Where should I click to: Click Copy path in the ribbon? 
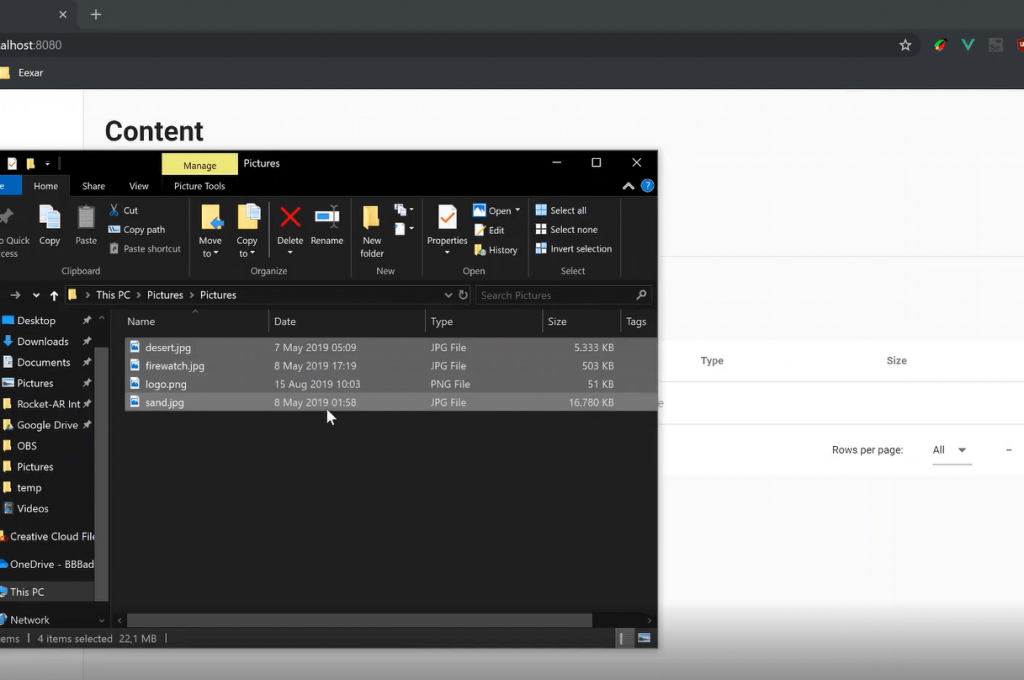click(x=136, y=229)
